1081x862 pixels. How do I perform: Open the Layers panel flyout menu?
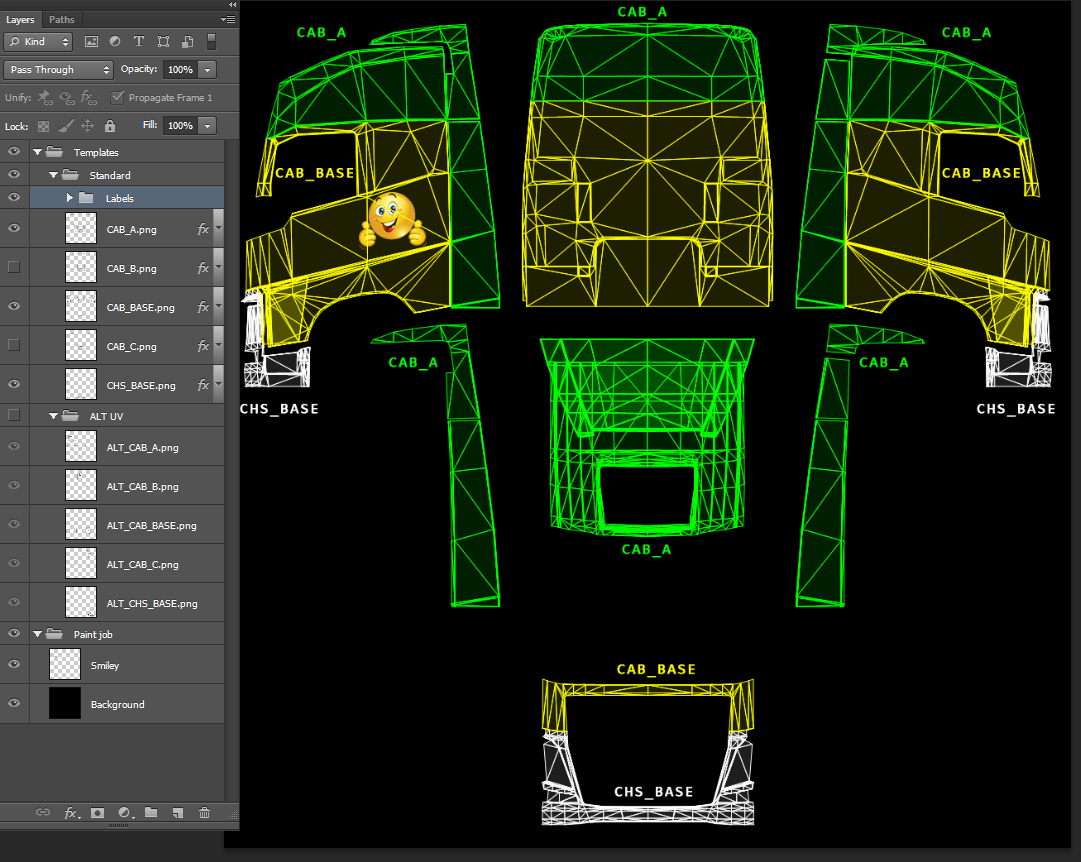click(x=229, y=19)
